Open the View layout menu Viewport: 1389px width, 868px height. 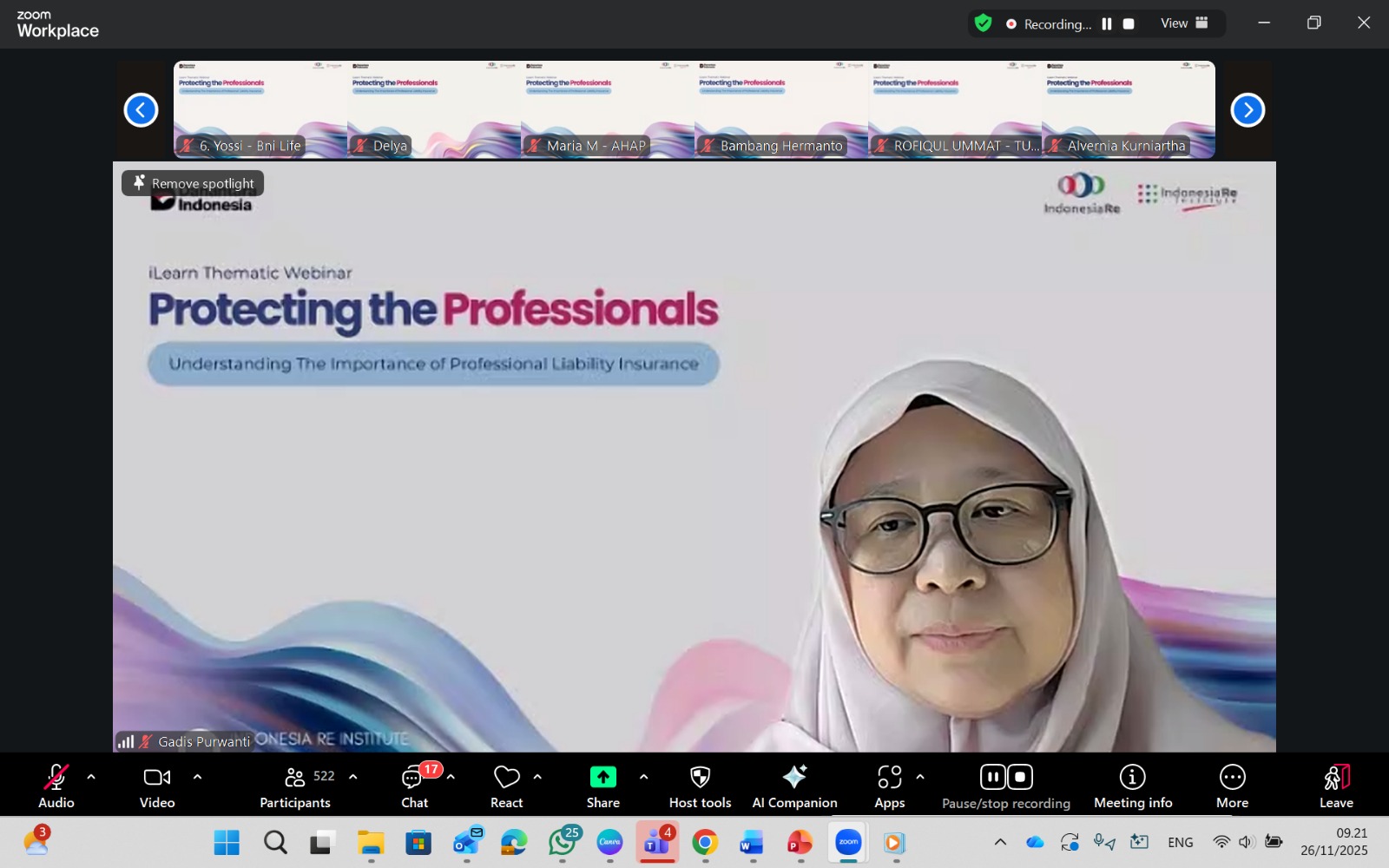click(1184, 23)
